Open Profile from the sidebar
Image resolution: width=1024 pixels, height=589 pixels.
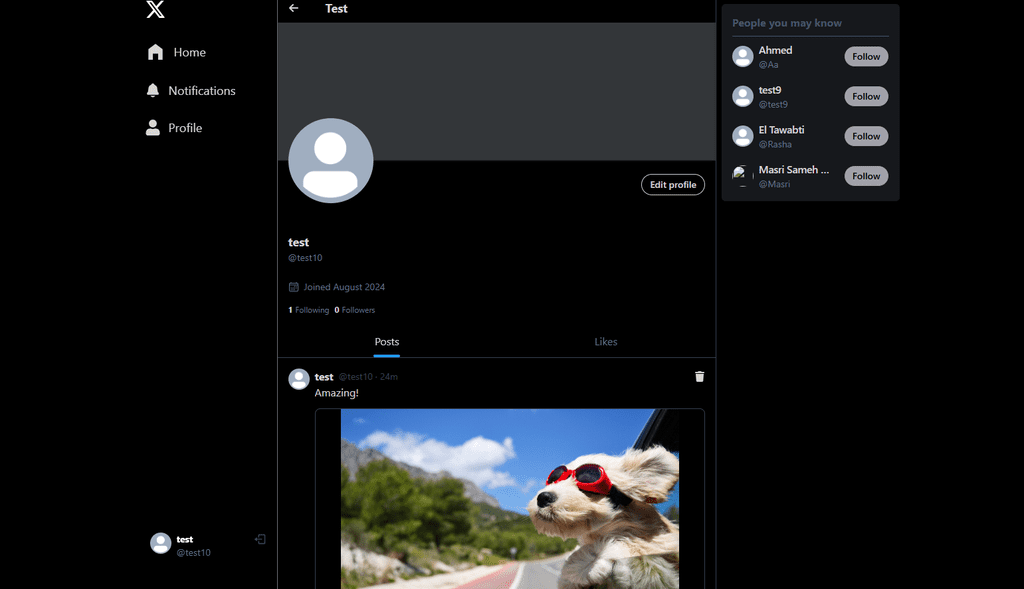(174, 128)
